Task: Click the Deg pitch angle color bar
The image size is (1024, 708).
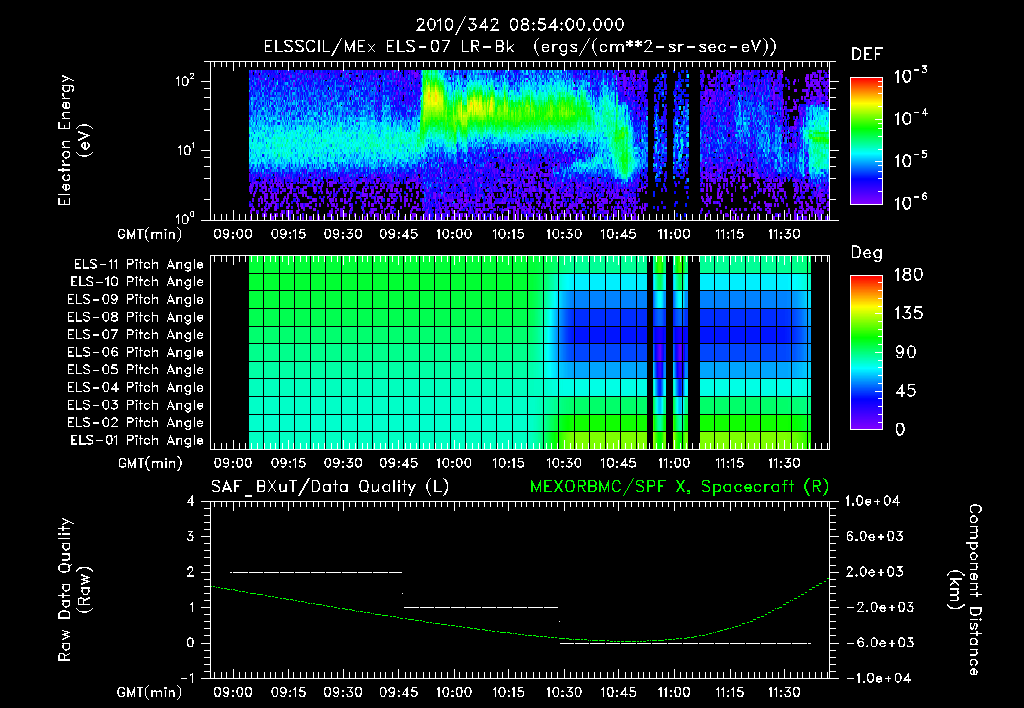Action: click(x=866, y=352)
